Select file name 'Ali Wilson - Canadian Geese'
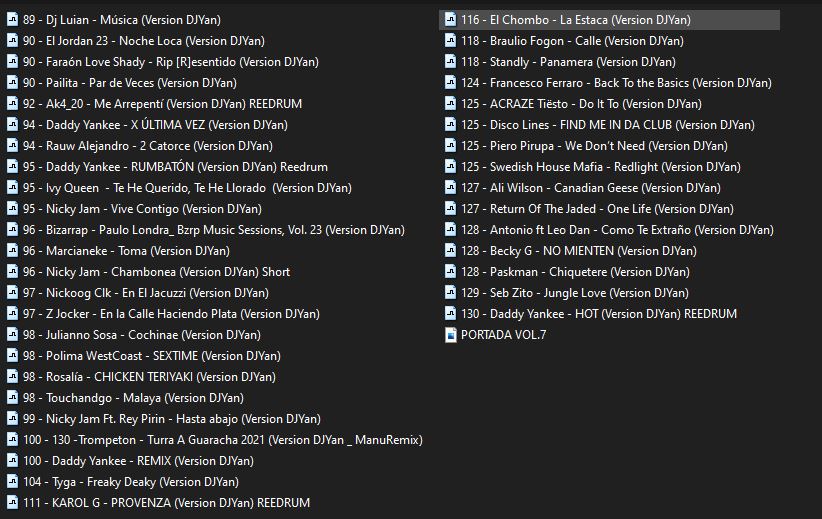Viewport: 822px width, 519px height. pyautogui.click(x=591, y=188)
